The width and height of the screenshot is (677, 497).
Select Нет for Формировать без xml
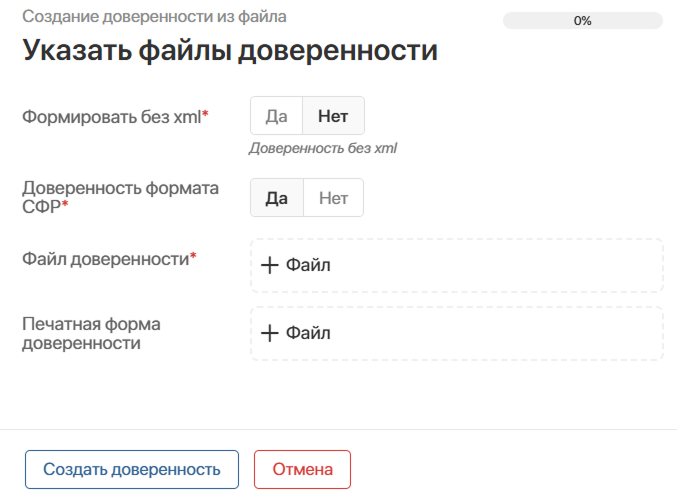[333, 116]
